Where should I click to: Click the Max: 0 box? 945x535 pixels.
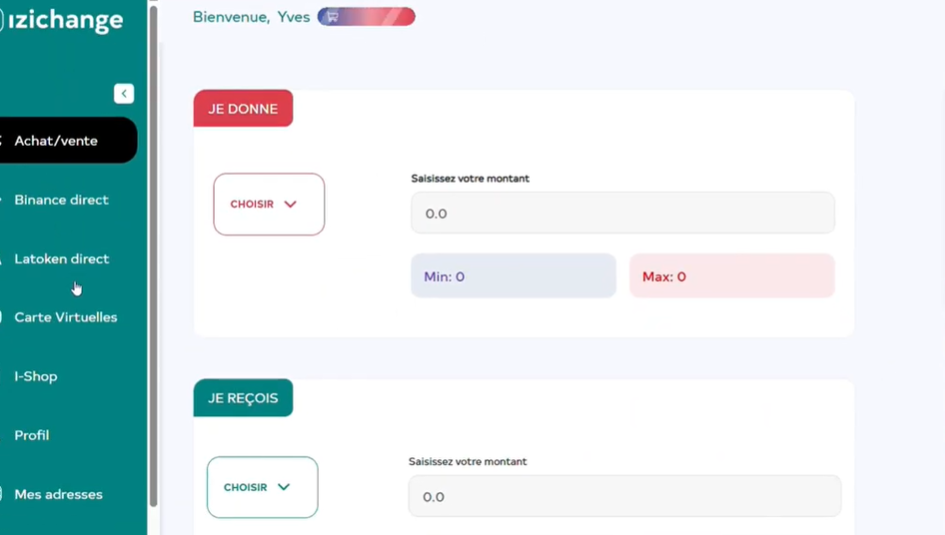[x=731, y=276]
